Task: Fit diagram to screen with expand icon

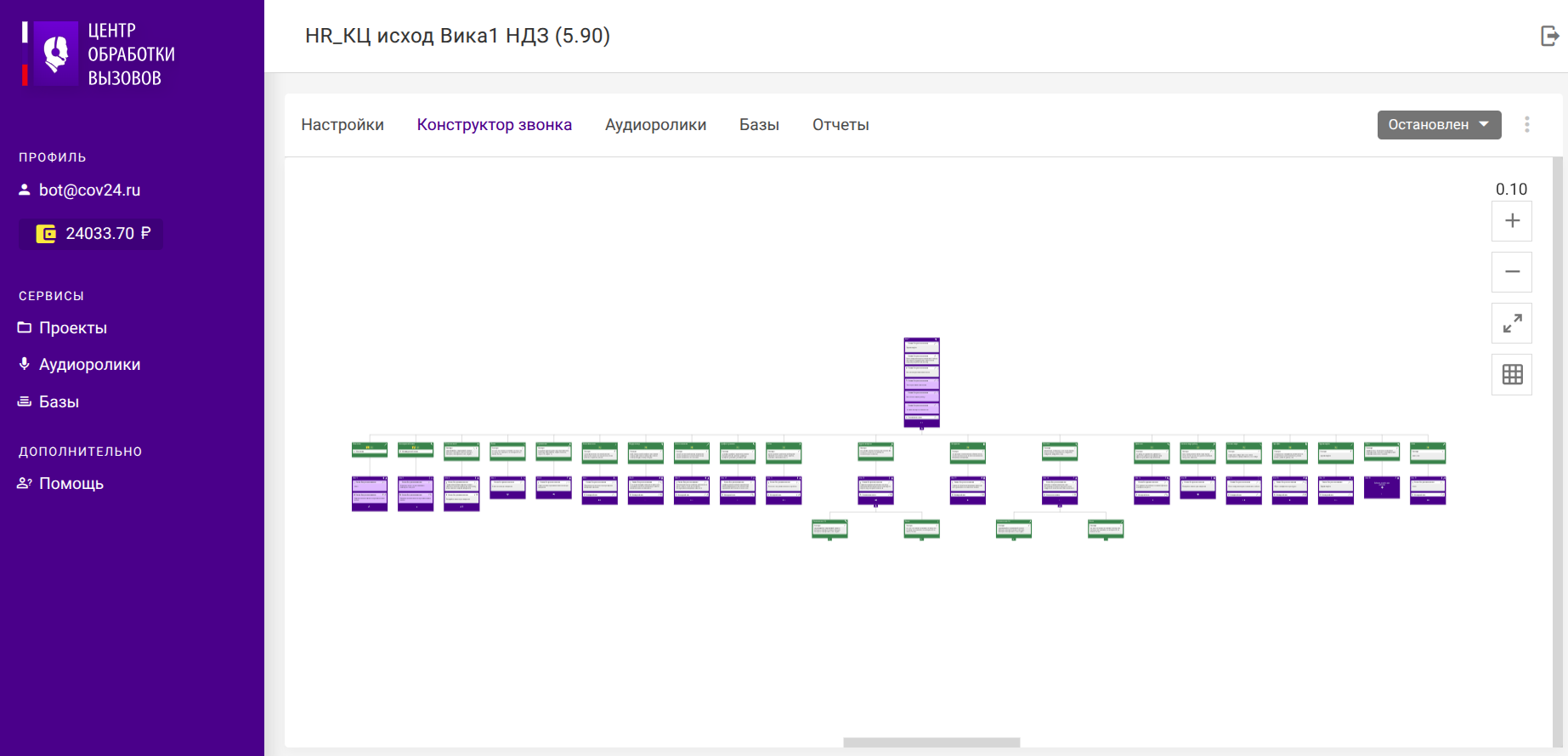Action: pyautogui.click(x=1512, y=323)
